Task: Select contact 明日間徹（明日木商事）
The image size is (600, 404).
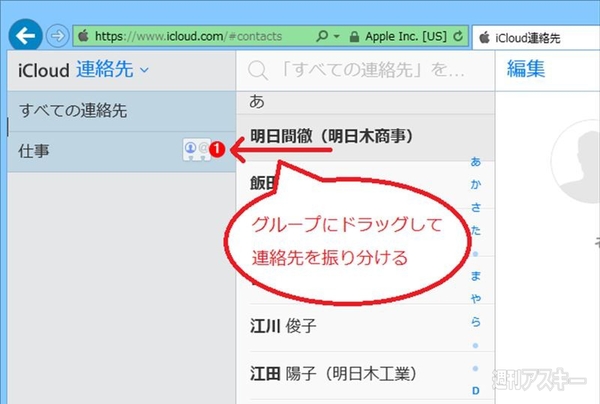Action: pyautogui.click(x=365, y=137)
